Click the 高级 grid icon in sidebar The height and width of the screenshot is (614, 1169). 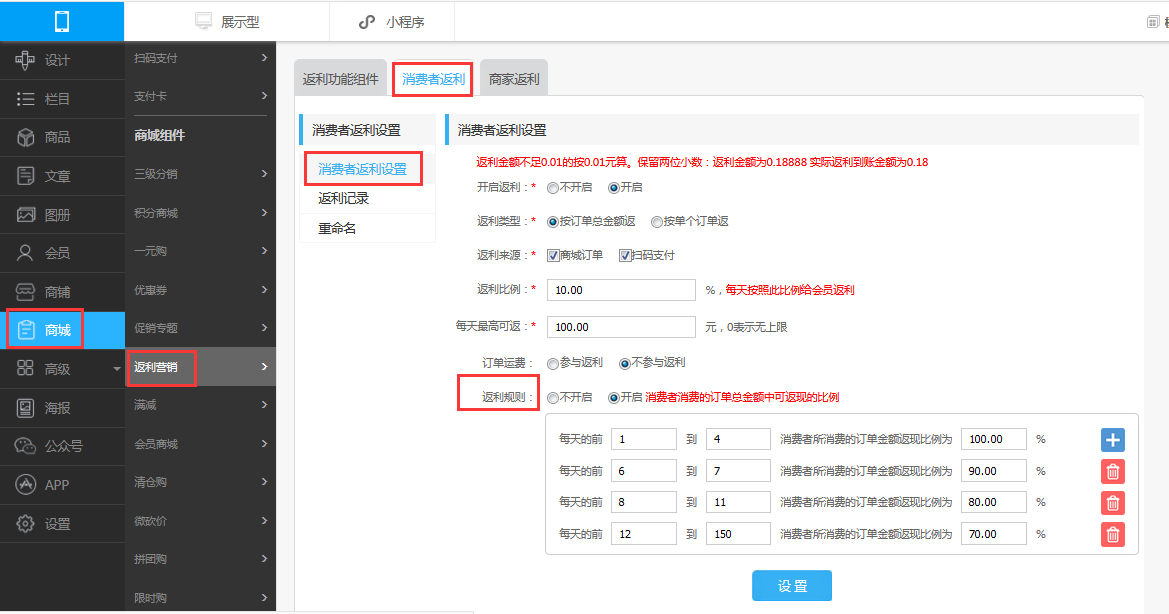click(25, 368)
